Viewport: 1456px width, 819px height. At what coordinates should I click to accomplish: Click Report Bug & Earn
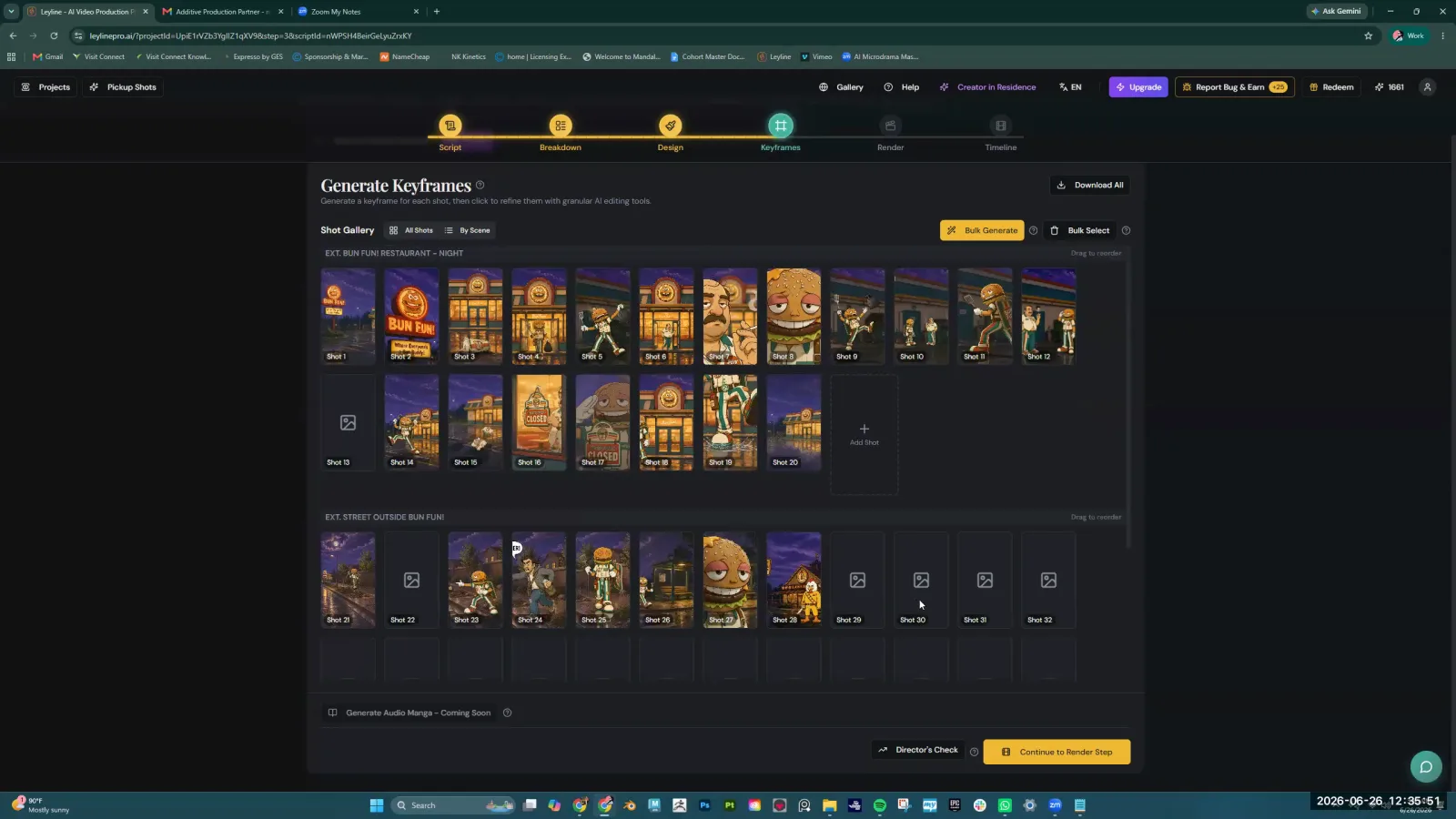1235,87
